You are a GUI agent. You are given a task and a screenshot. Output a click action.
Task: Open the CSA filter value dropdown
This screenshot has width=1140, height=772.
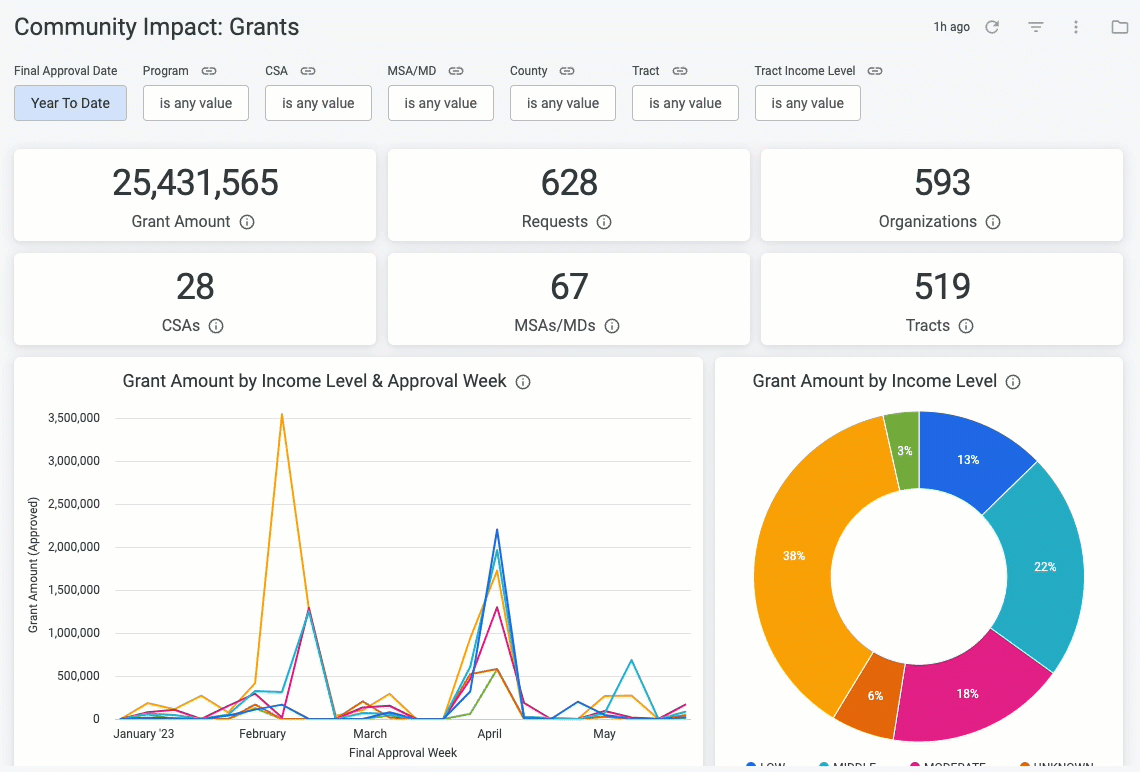318,103
